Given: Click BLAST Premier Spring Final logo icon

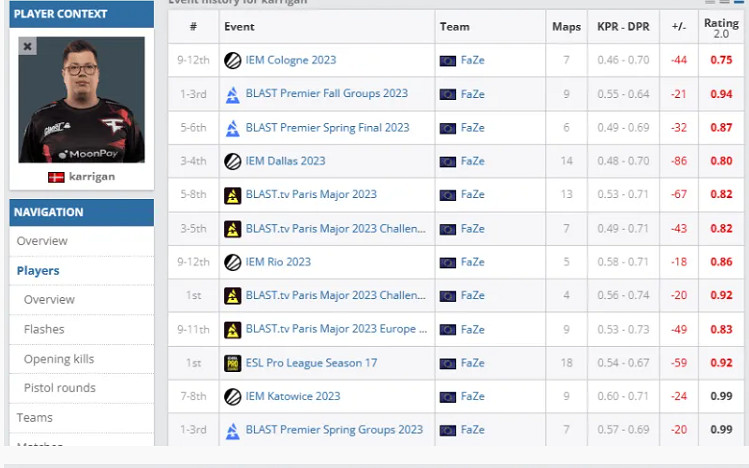Looking at the screenshot, I should point(233,128).
